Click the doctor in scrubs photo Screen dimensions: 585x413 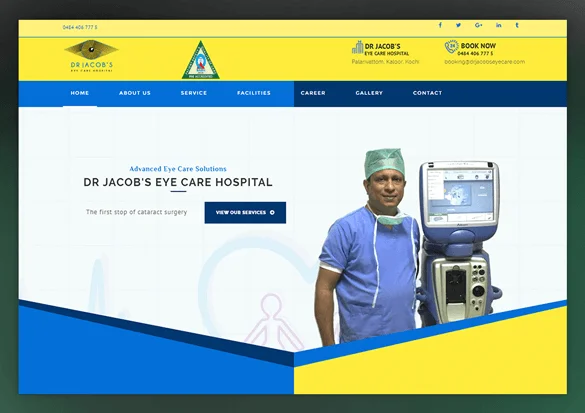tap(367, 248)
